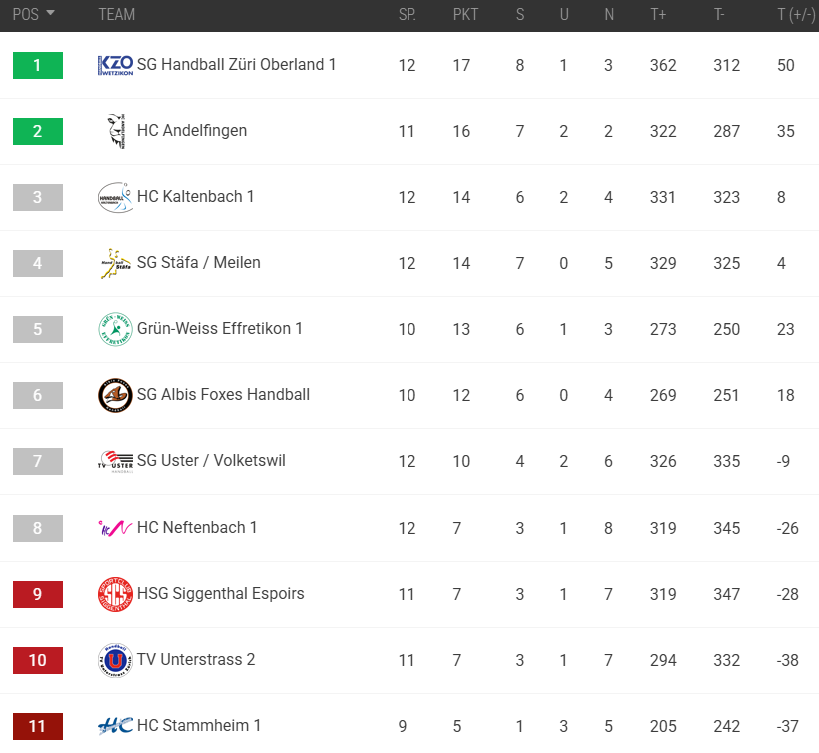Click the HC Neftenbach pink logo

[116, 527]
